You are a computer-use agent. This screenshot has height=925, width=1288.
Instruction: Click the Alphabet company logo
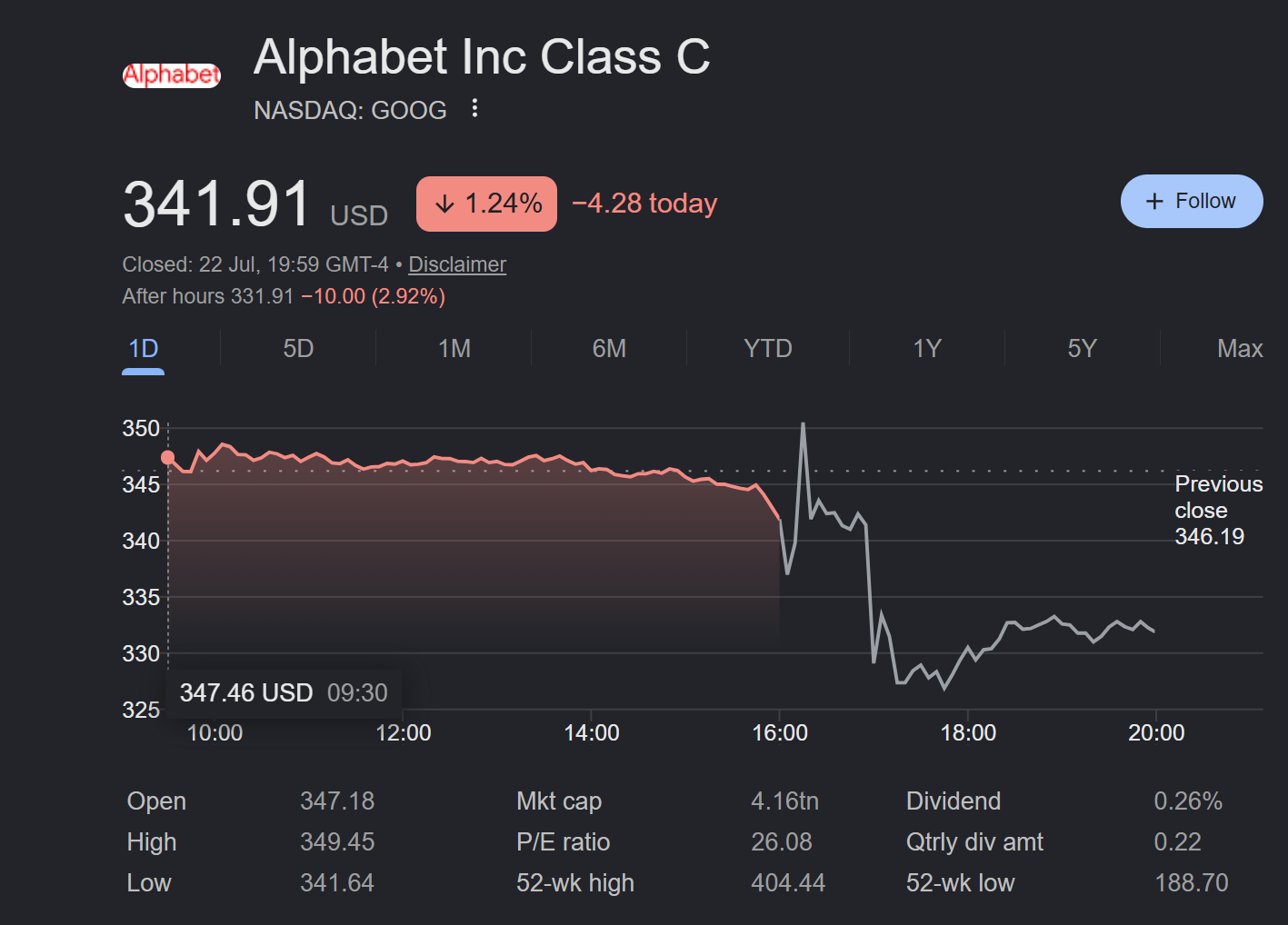pyautogui.click(x=172, y=75)
